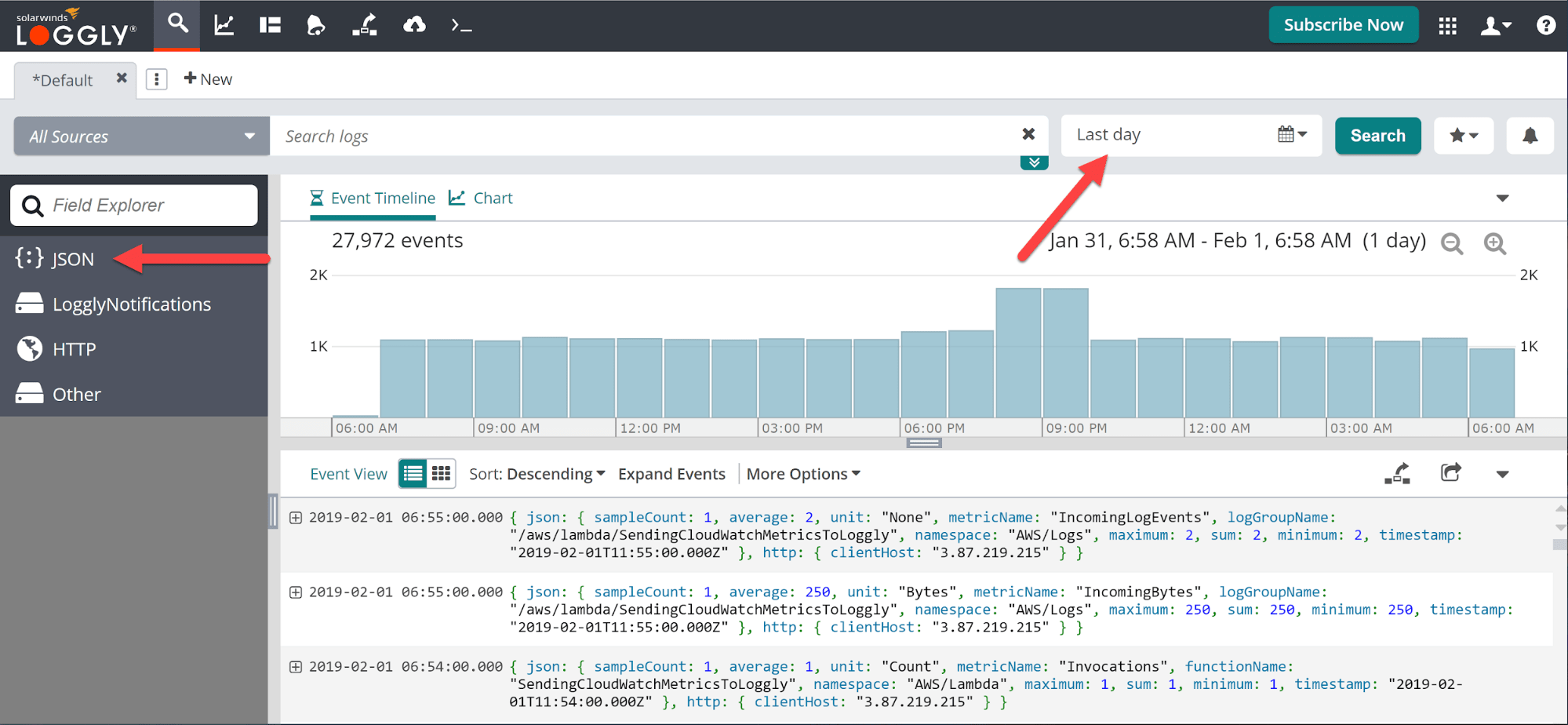The width and height of the screenshot is (1568, 725).
Task: Open the Dashboards icon in top navigation
Action: click(270, 25)
